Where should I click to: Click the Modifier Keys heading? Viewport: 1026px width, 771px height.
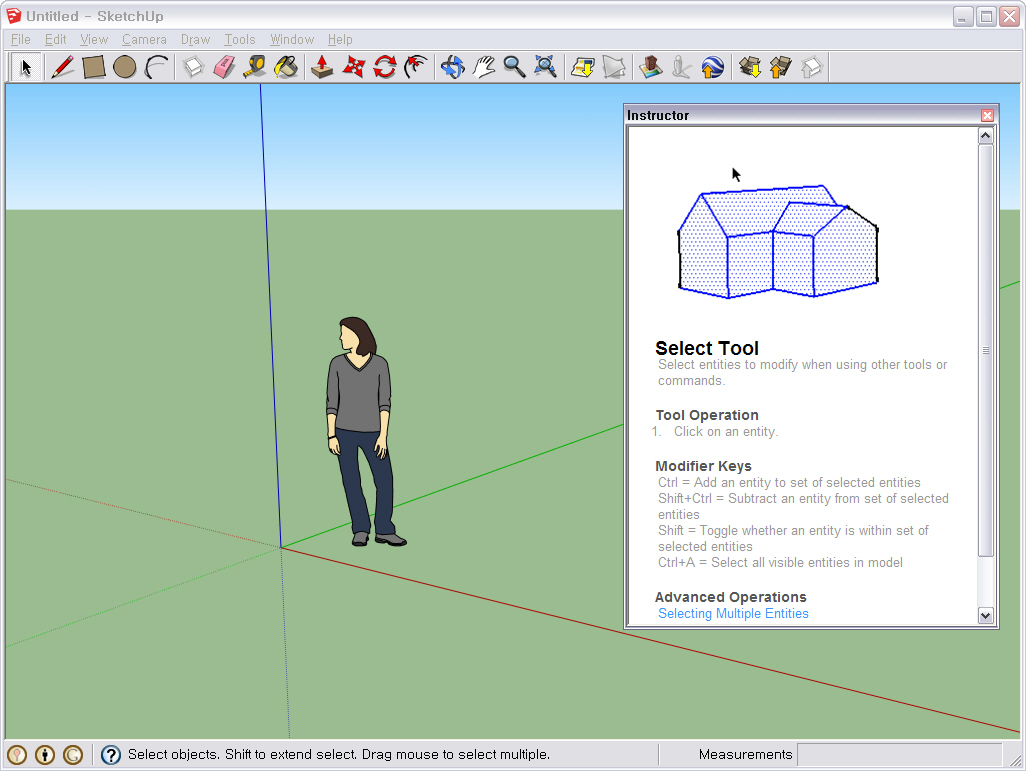[703, 466]
